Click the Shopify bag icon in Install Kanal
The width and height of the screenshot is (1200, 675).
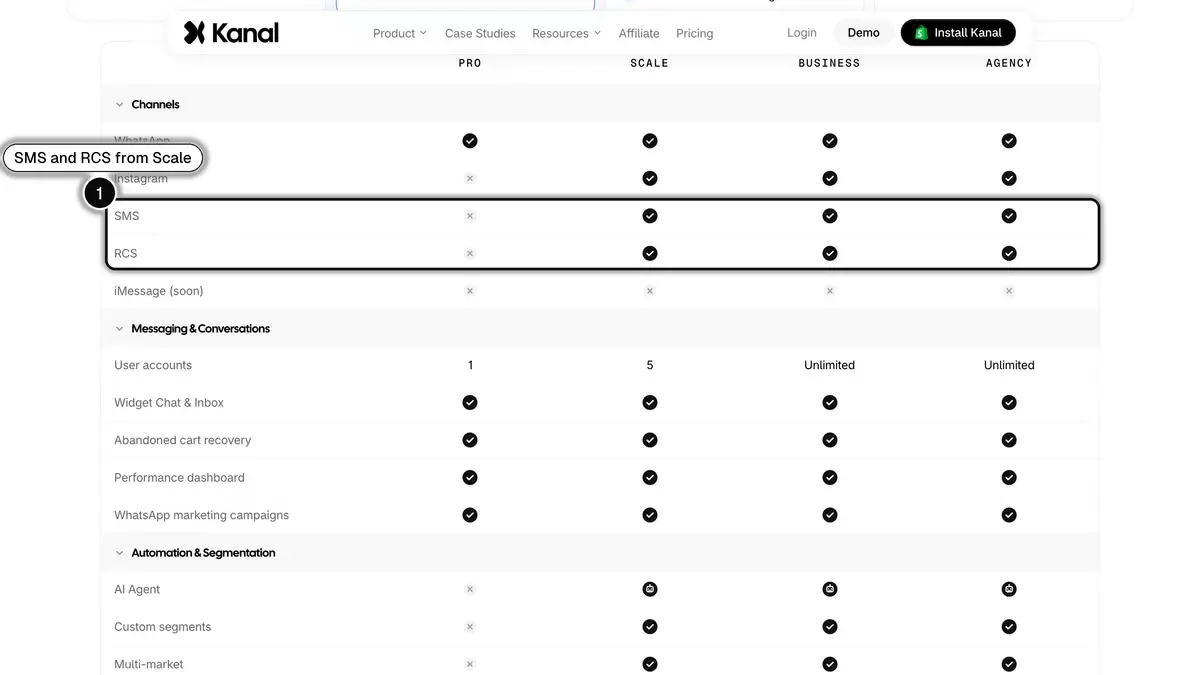921,33
